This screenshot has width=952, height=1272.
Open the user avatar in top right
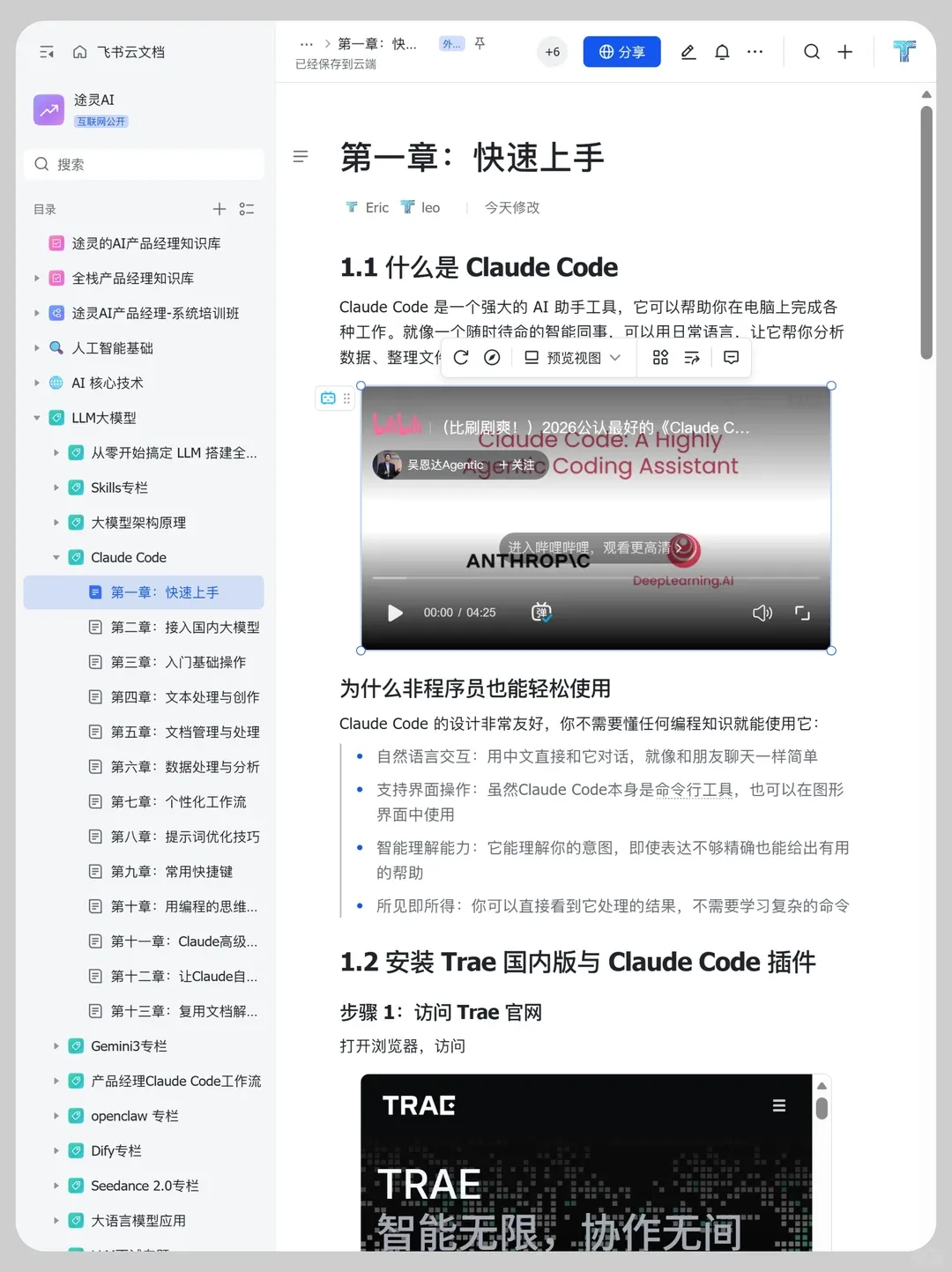tap(904, 51)
